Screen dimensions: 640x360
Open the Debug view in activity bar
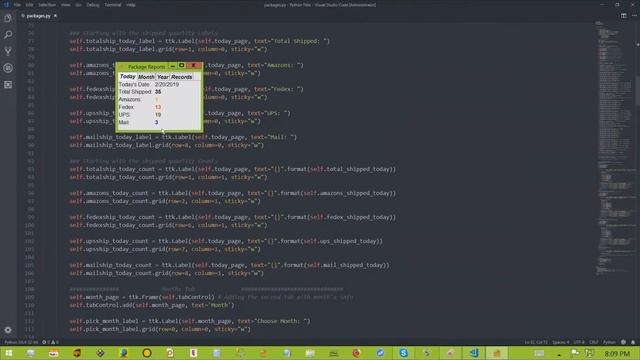pyautogui.click(x=8, y=68)
